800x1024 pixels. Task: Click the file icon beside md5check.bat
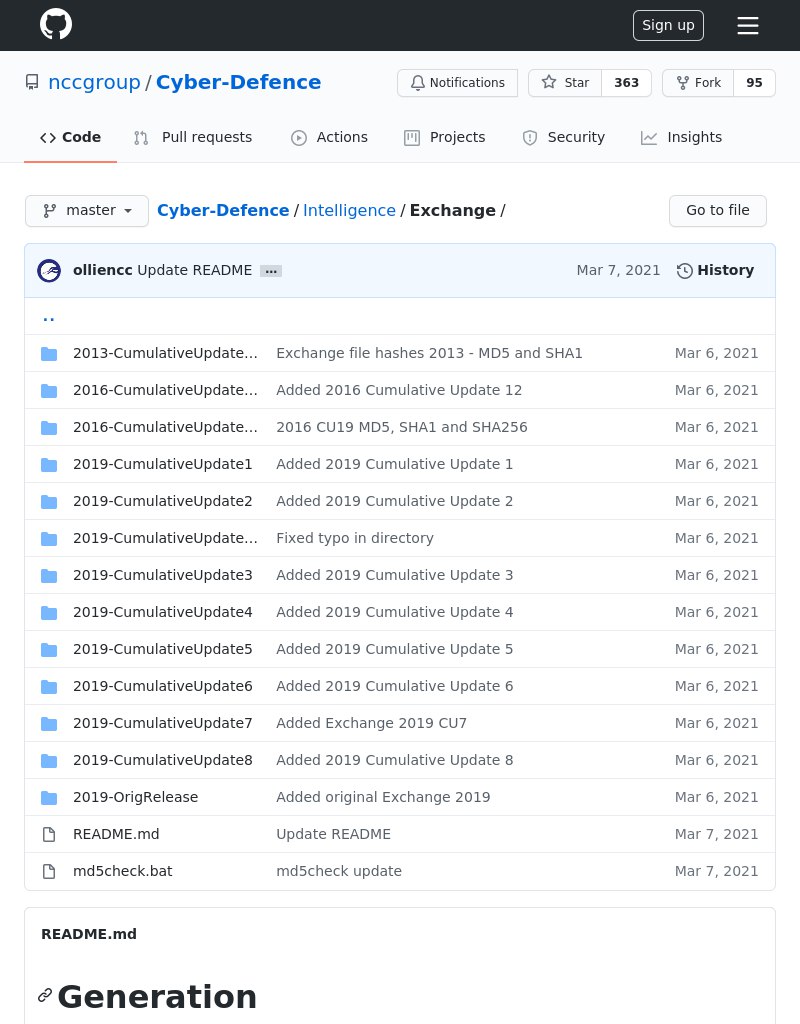pos(49,872)
